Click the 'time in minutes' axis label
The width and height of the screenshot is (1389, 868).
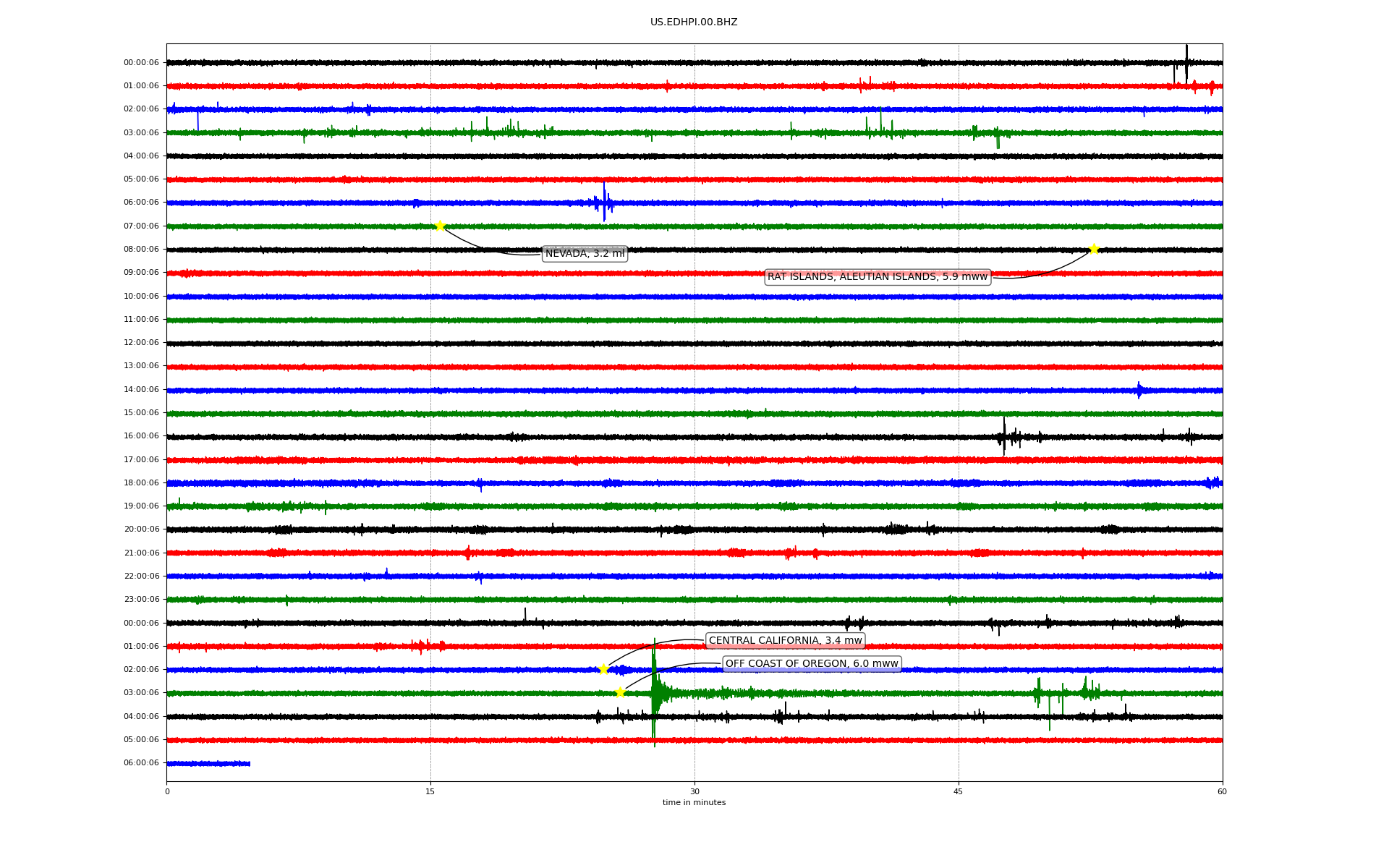tap(693, 802)
